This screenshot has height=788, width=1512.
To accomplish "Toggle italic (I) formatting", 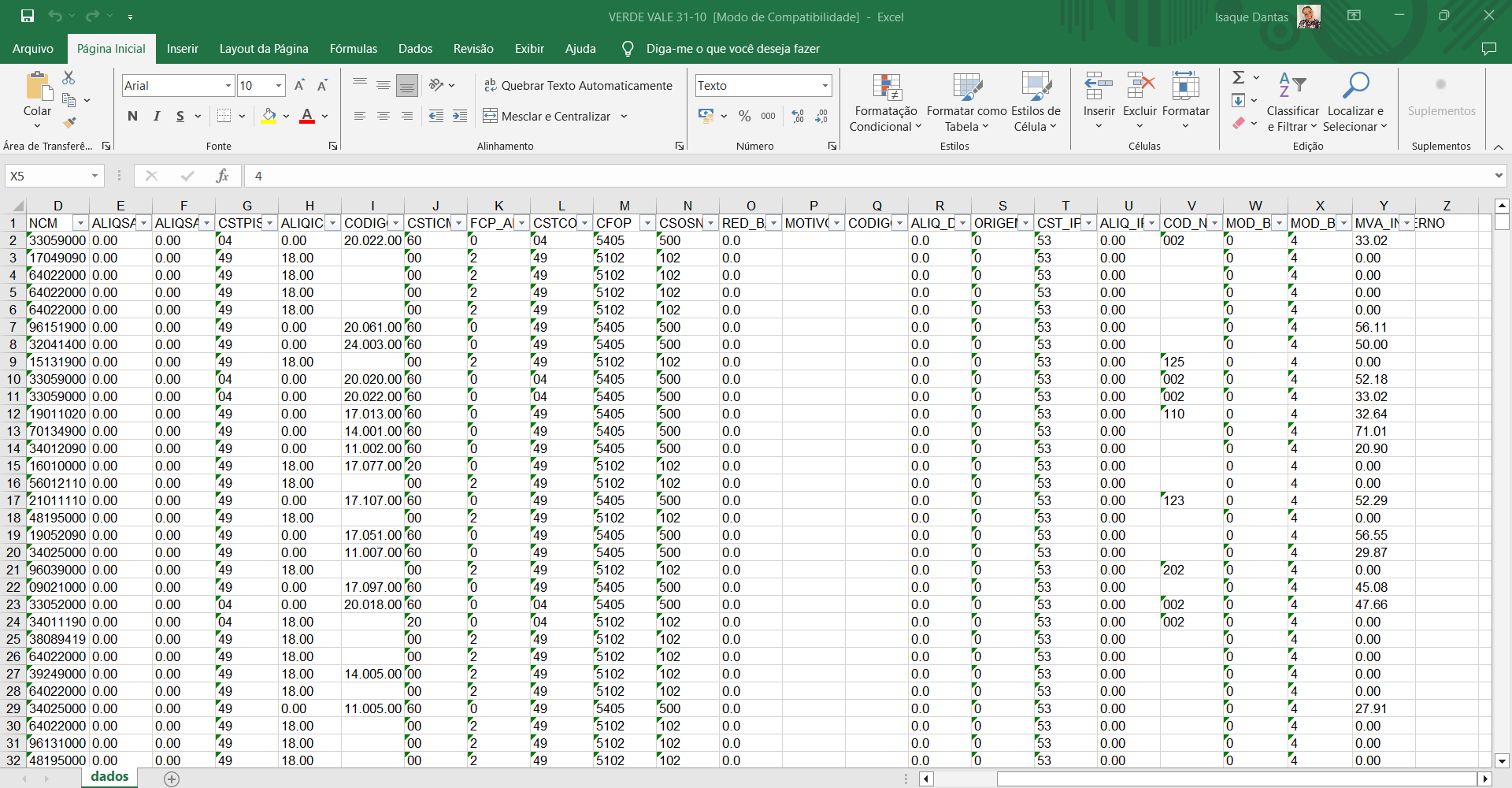I will (x=156, y=116).
